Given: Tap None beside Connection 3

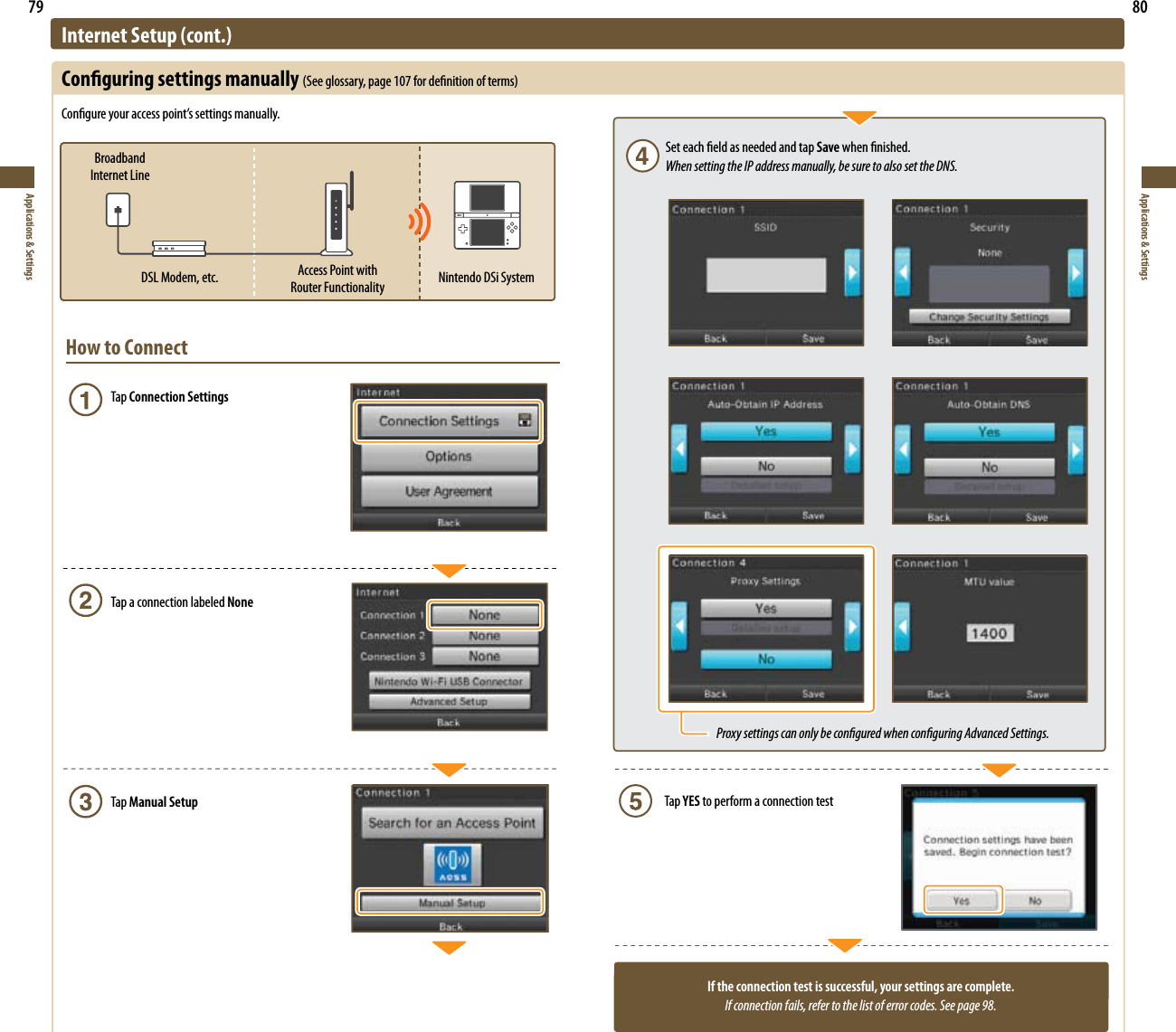Looking at the screenshot, I should pos(485,657).
